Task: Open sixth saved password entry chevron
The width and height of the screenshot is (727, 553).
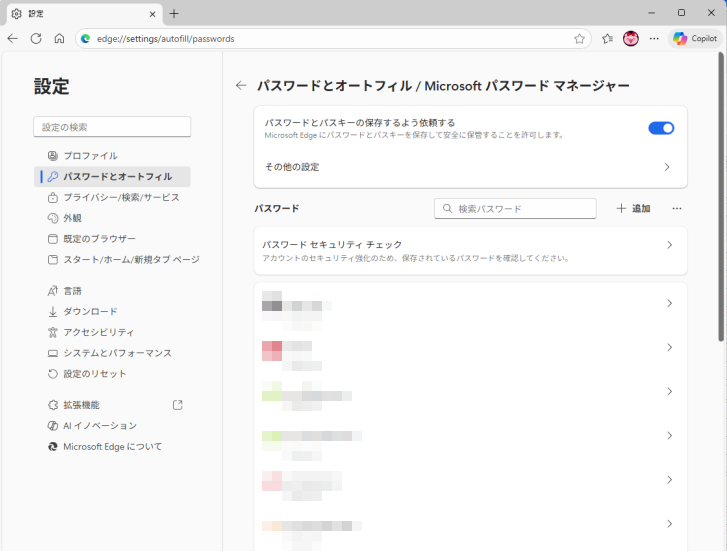Action: point(669,524)
